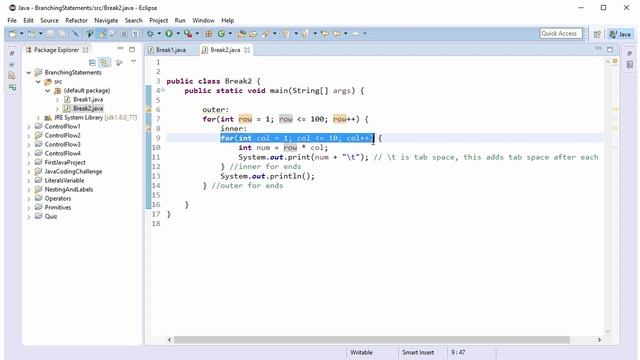Image resolution: width=640 pixels, height=360 pixels.
Task: Click the Save toolbar icon
Action: point(50,34)
